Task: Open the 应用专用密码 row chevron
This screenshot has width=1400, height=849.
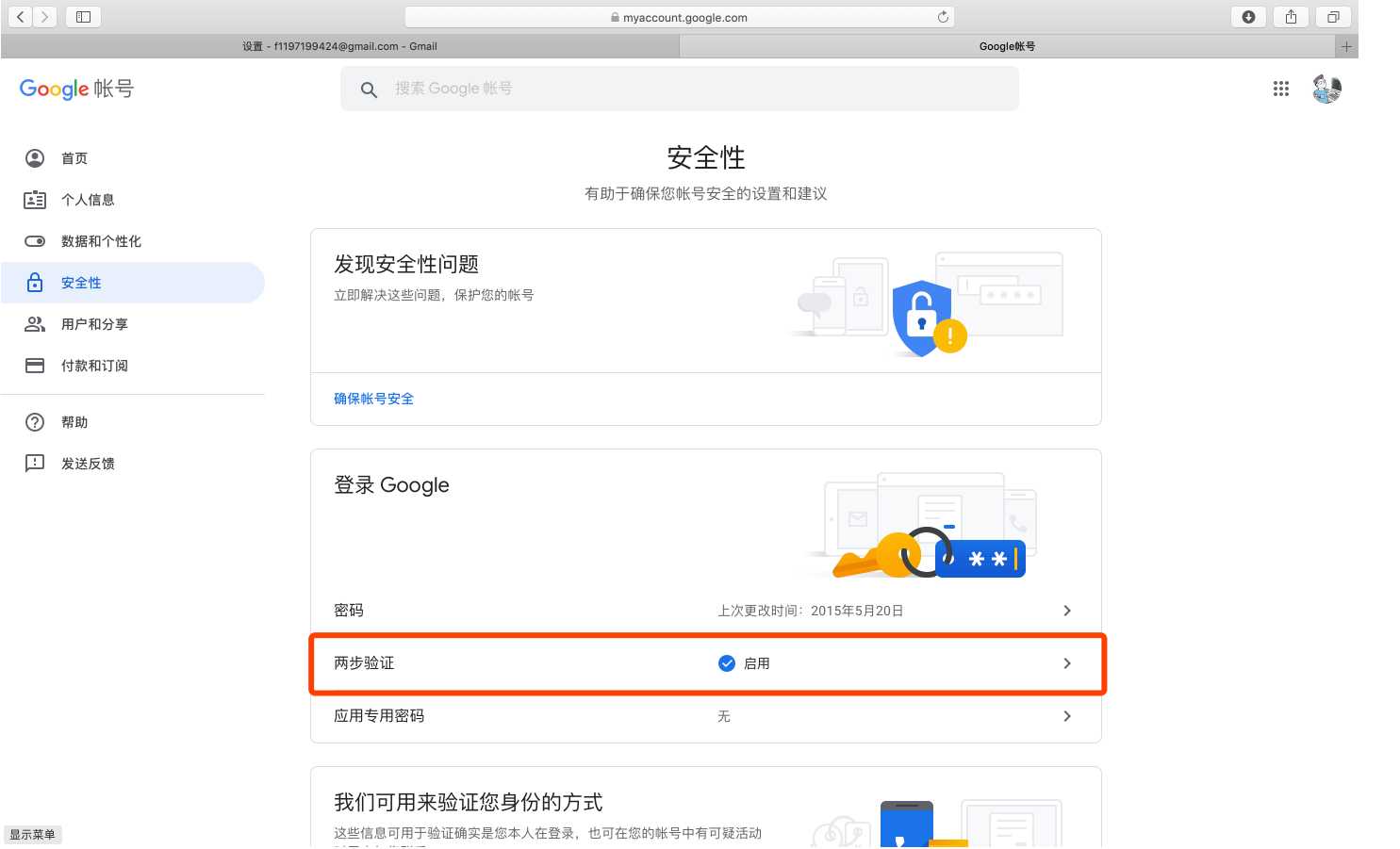Action: tap(1067, 716)
